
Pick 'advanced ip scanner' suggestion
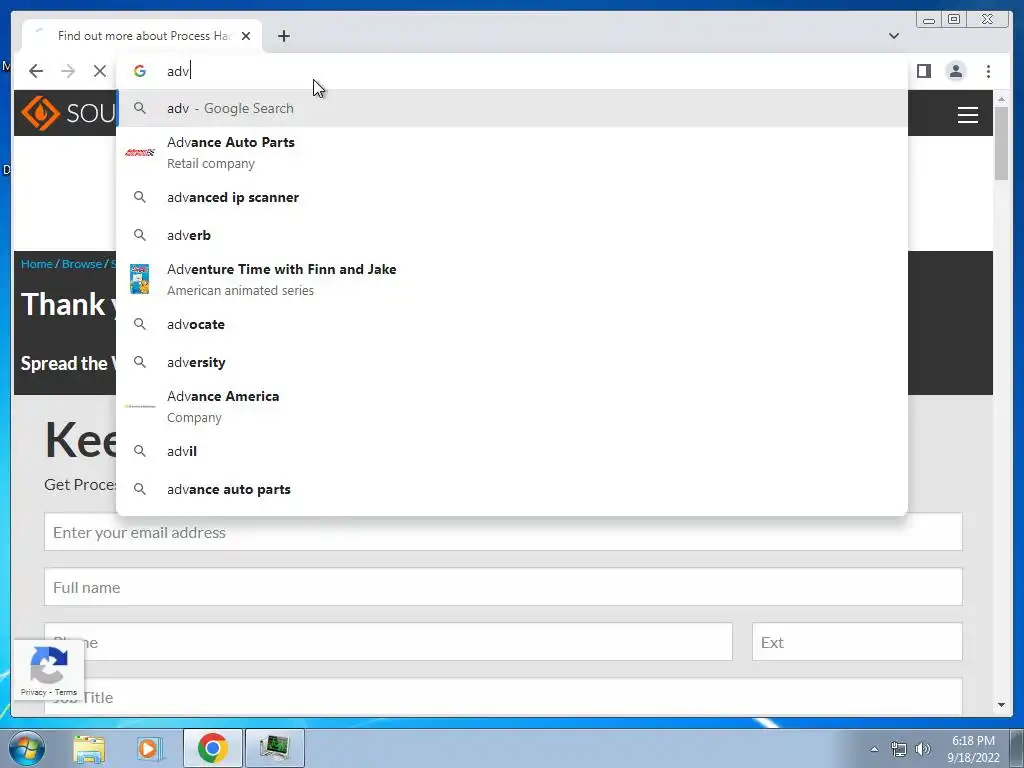pos(512,197)
